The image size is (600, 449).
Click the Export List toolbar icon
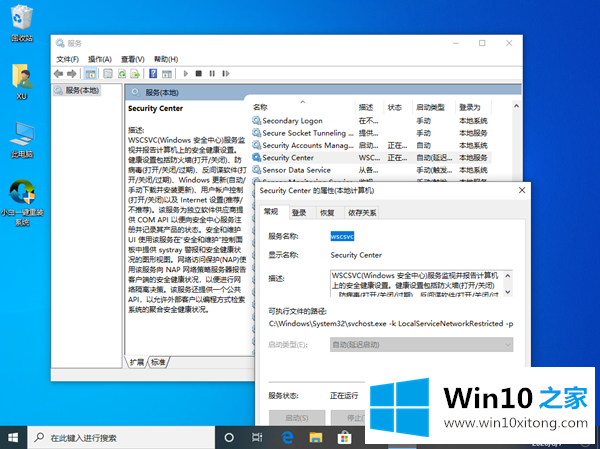click(135, 73)
